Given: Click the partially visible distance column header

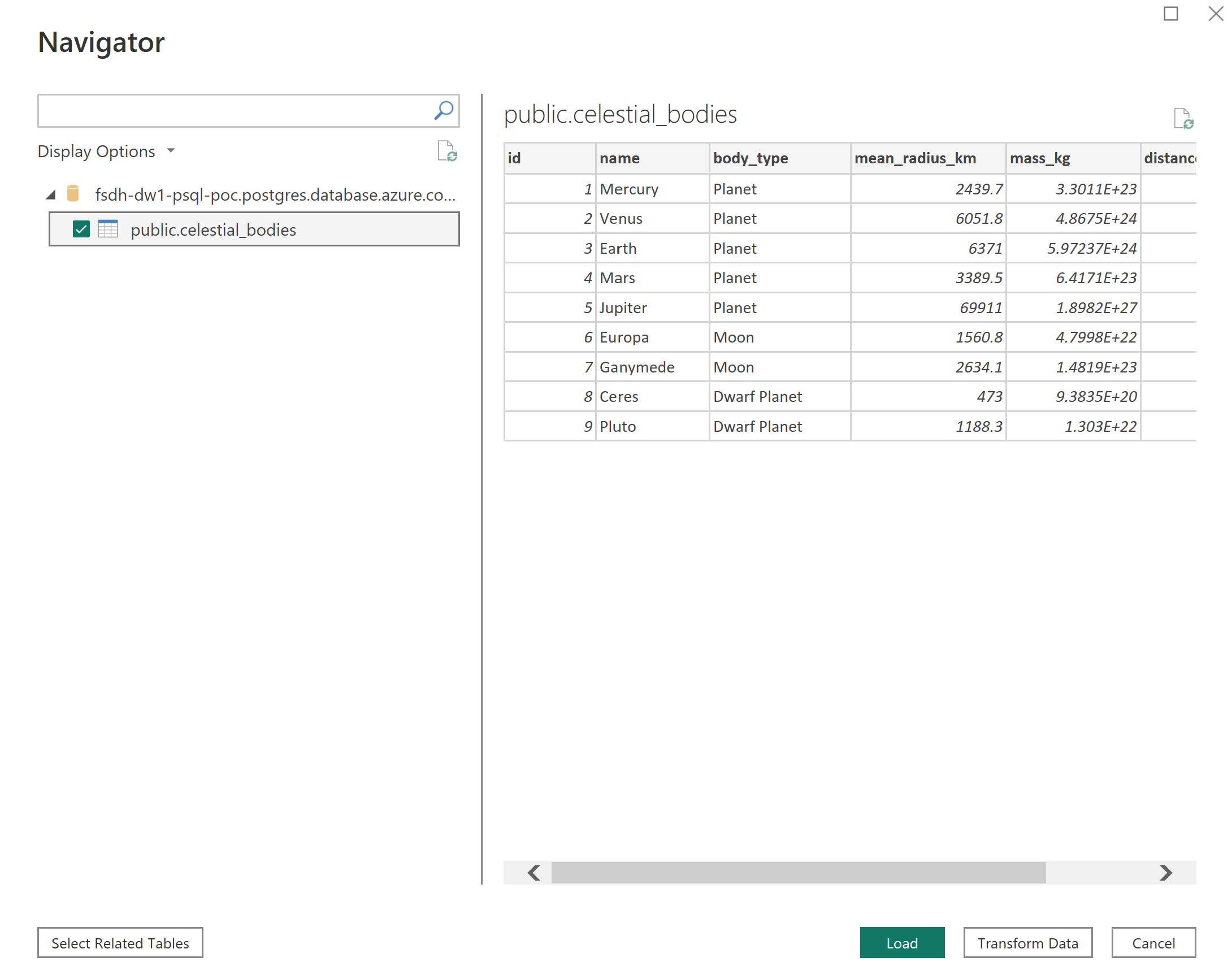Looking at the screenshot, I should point(1168,158).
